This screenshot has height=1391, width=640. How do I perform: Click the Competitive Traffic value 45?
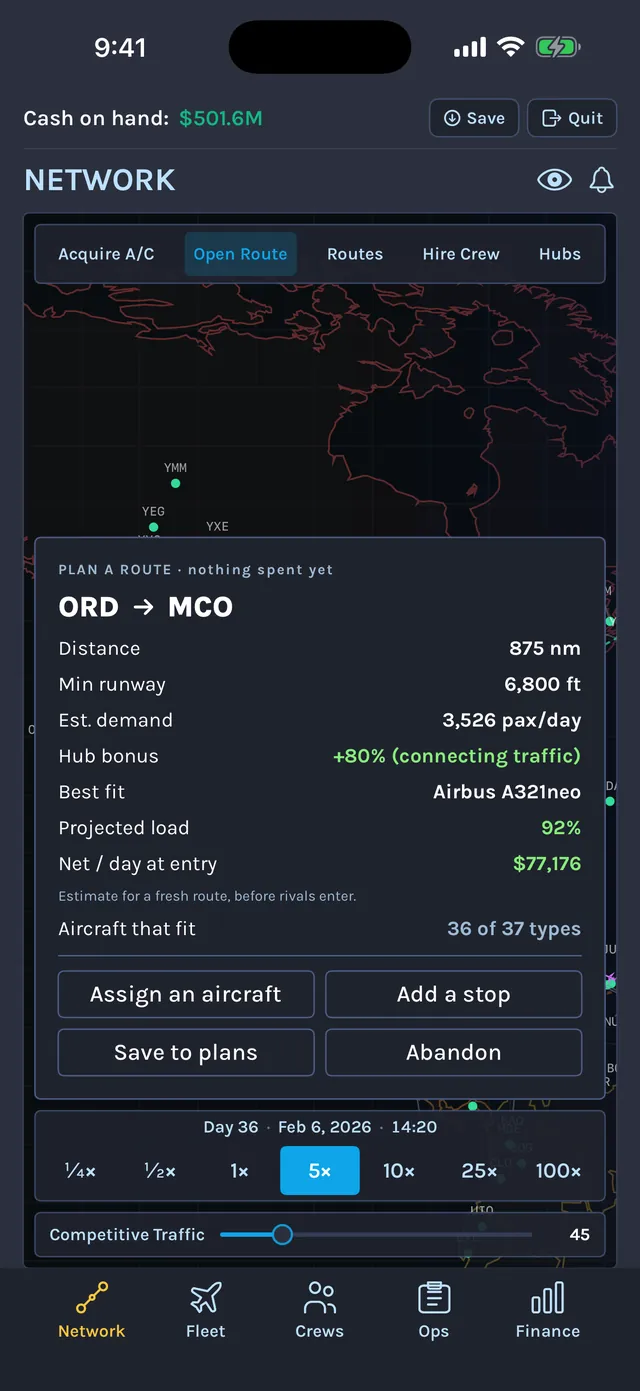pyautogui.click(x=579, y=1235)
